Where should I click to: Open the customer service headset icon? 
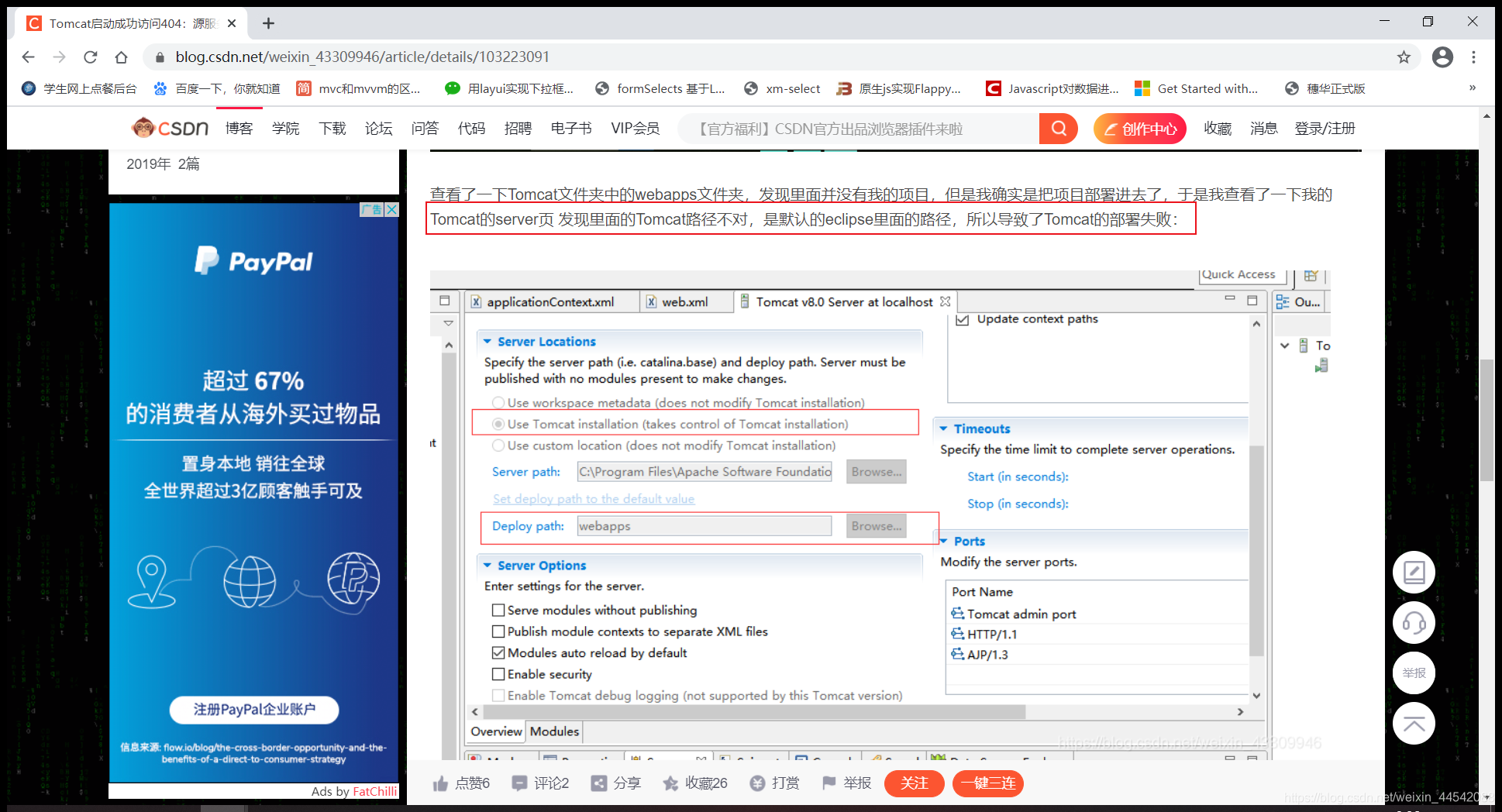click(1414, 623)
